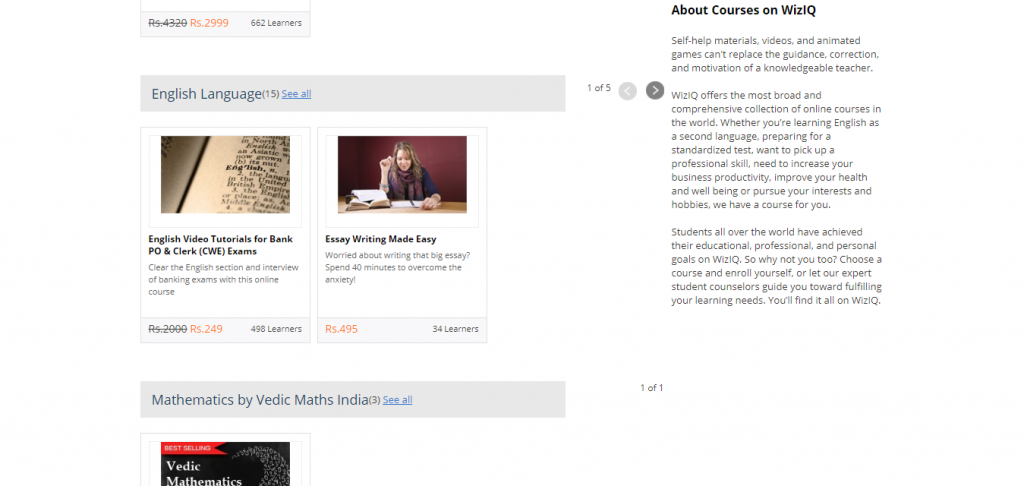Click the Rs.249 discounted price
Viewport: 1024px width, 486px height.
click(206, 329)
